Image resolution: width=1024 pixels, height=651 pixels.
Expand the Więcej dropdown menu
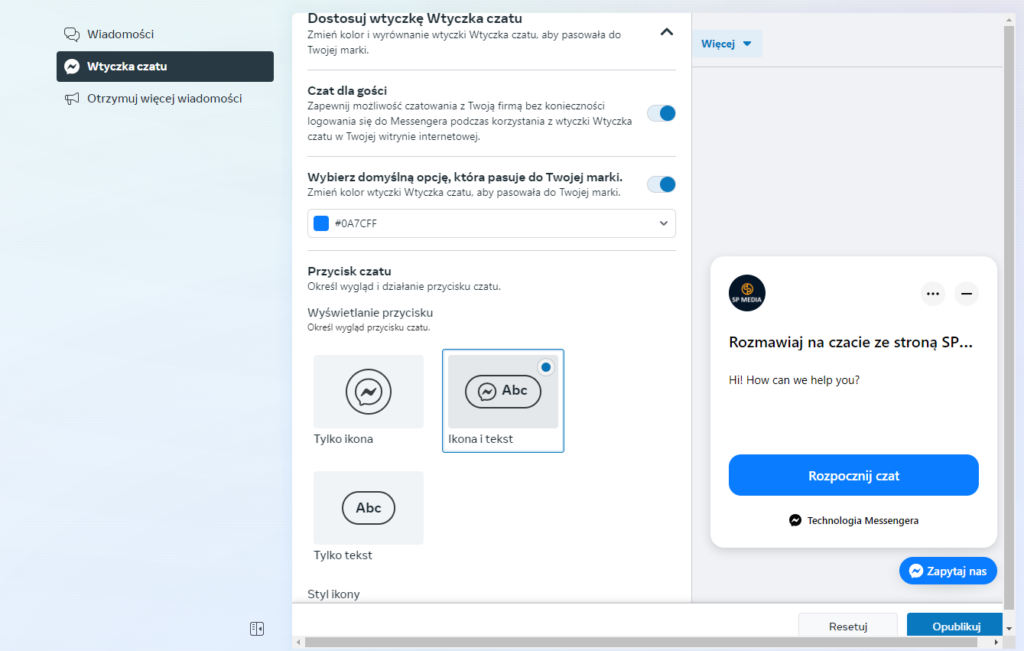point(727,44)
